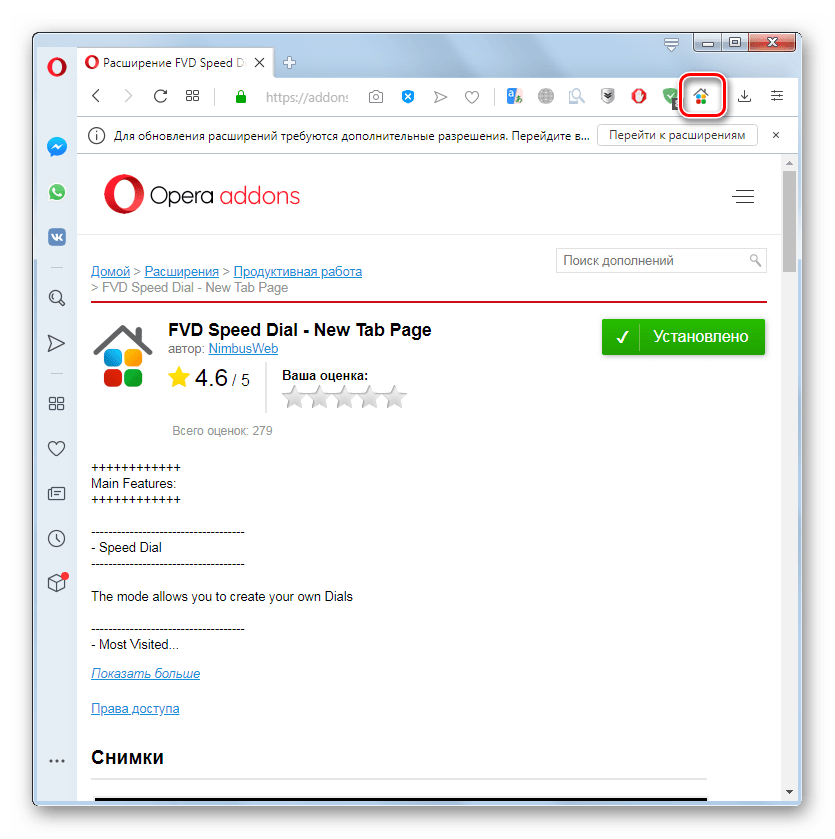Open the Opera main menu logo
Image resolution: width=835 pixels, height=839 pixels.
(57, 67)
